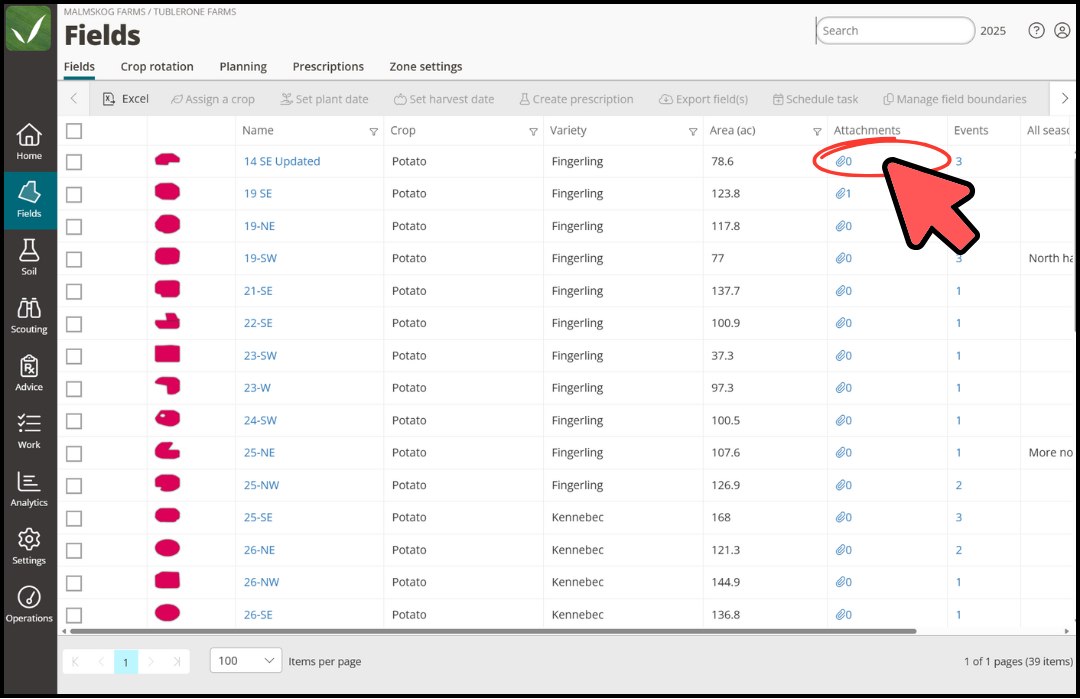The width and height of the screenshot is (1080, 699).
Task: Open the Zone settings tab
Action: point(426,67)
